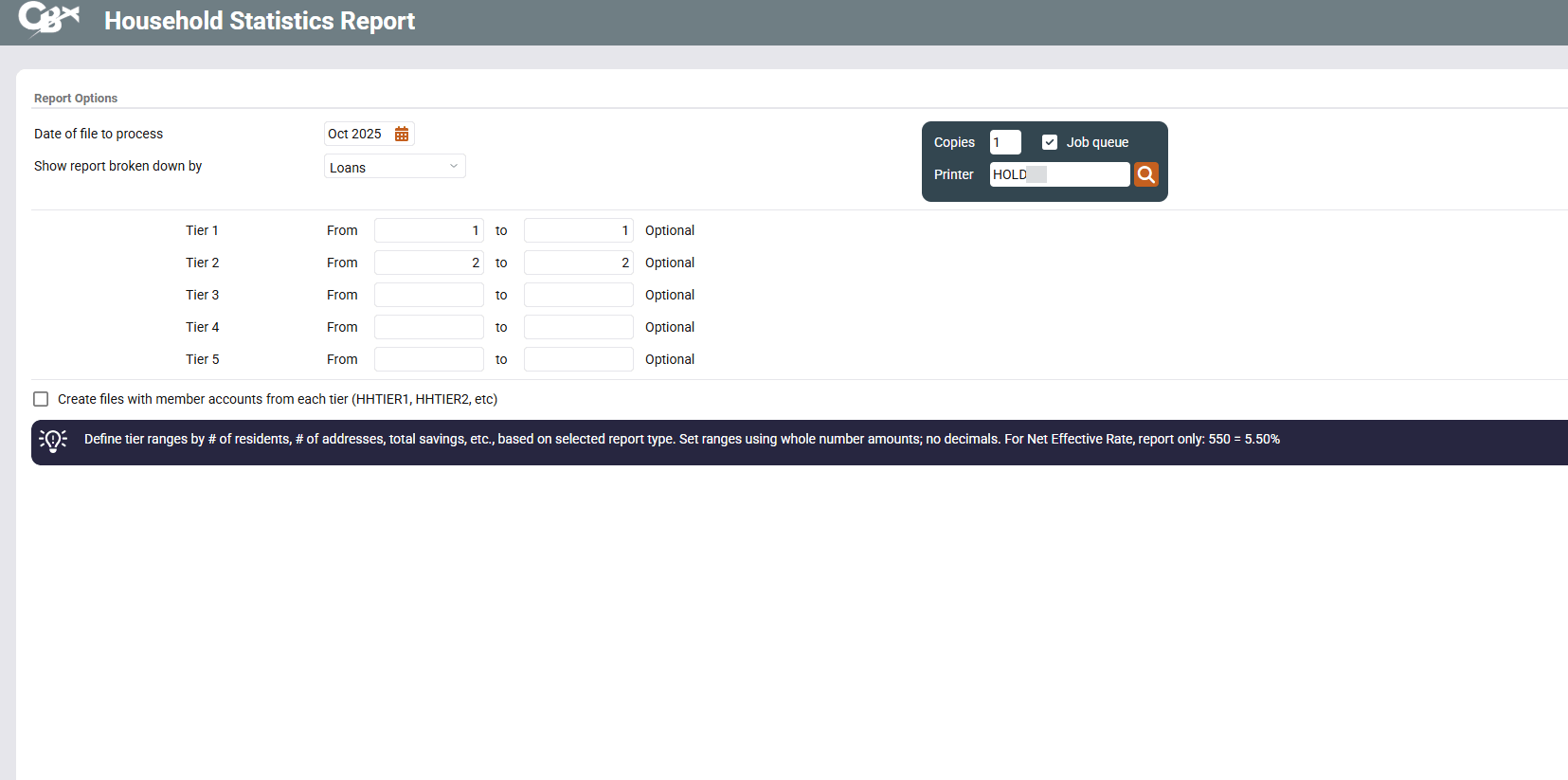Click the CBX logo in header
The width and height of the screenshot is (1568, 780).
(x=47, y=19)
